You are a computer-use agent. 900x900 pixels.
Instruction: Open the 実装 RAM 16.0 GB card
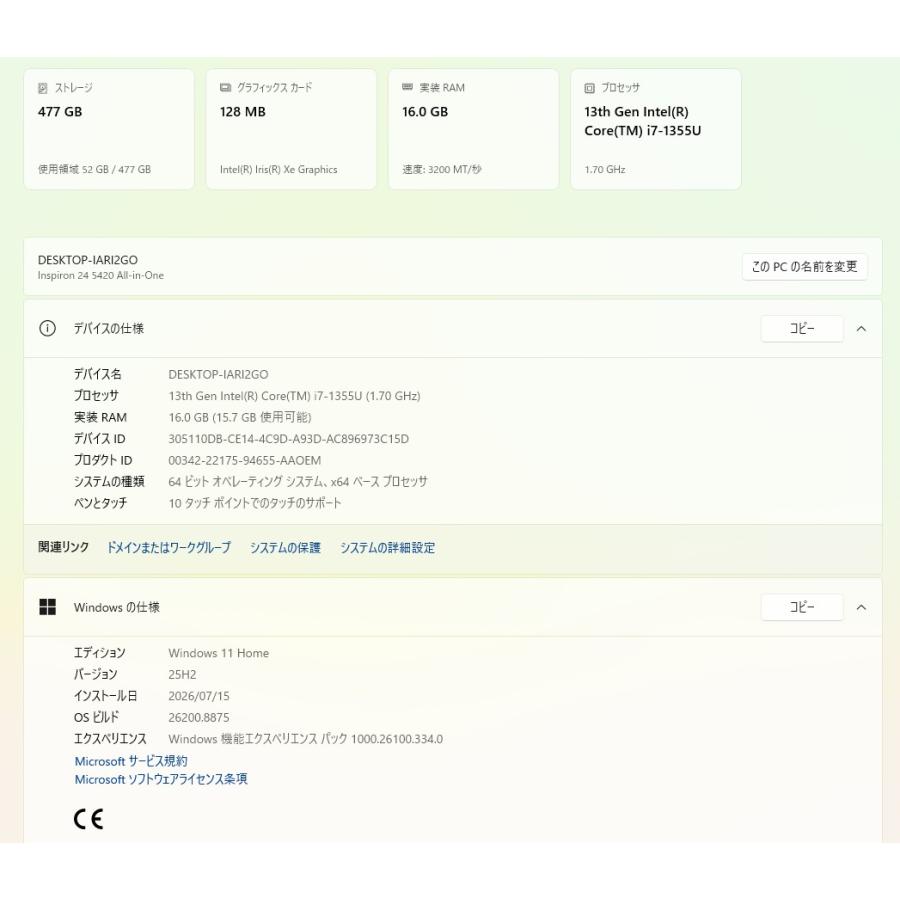tap(474, 129)
